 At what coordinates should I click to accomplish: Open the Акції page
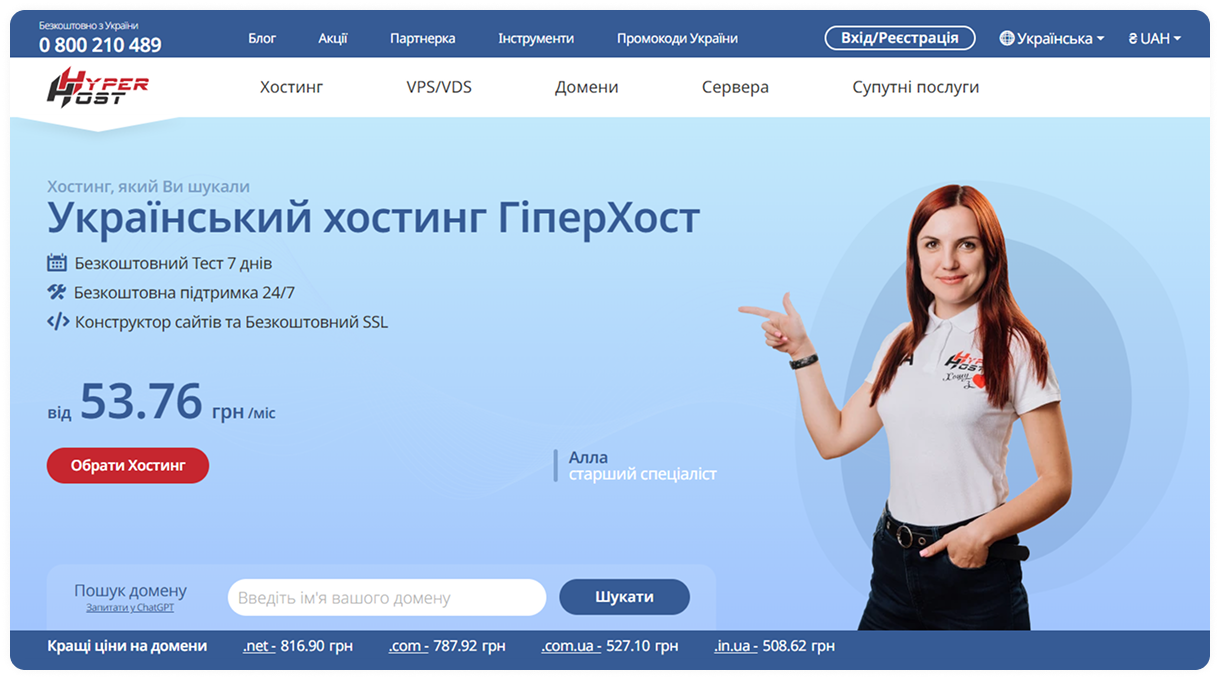click(333, 38)
